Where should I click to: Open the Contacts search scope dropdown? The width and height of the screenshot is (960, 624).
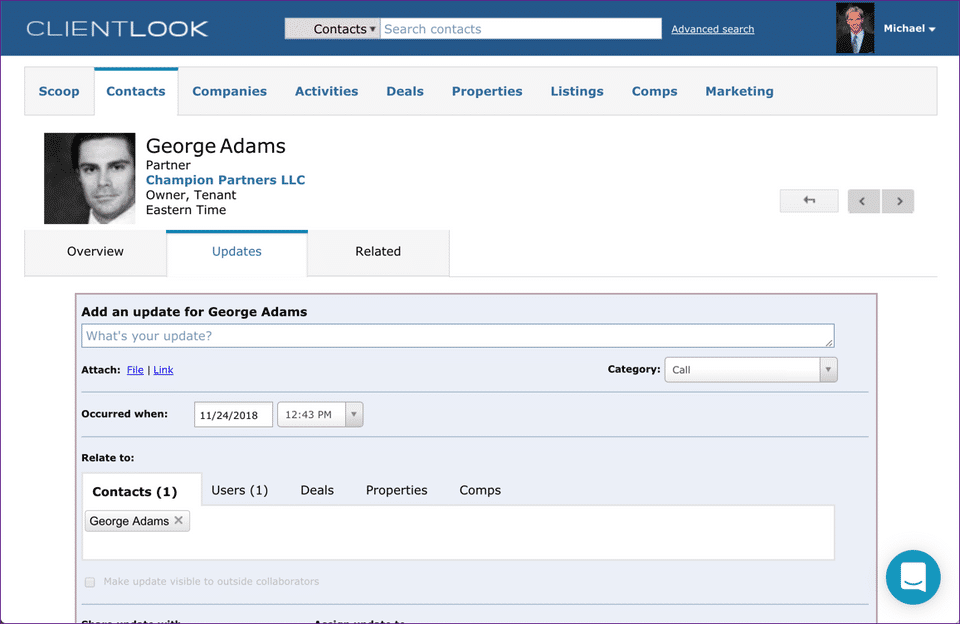(x=332, y=29)
